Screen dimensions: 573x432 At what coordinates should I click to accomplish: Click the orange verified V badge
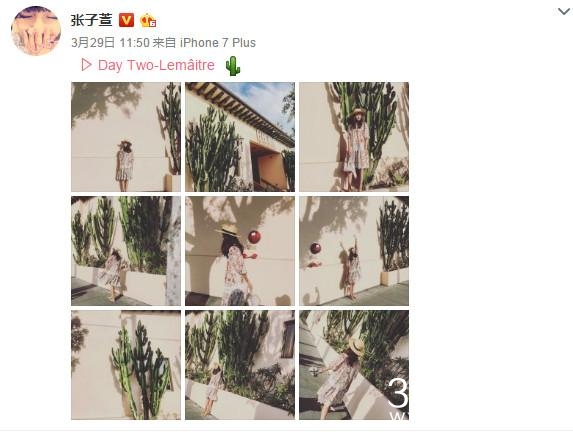tap(126, 20)
